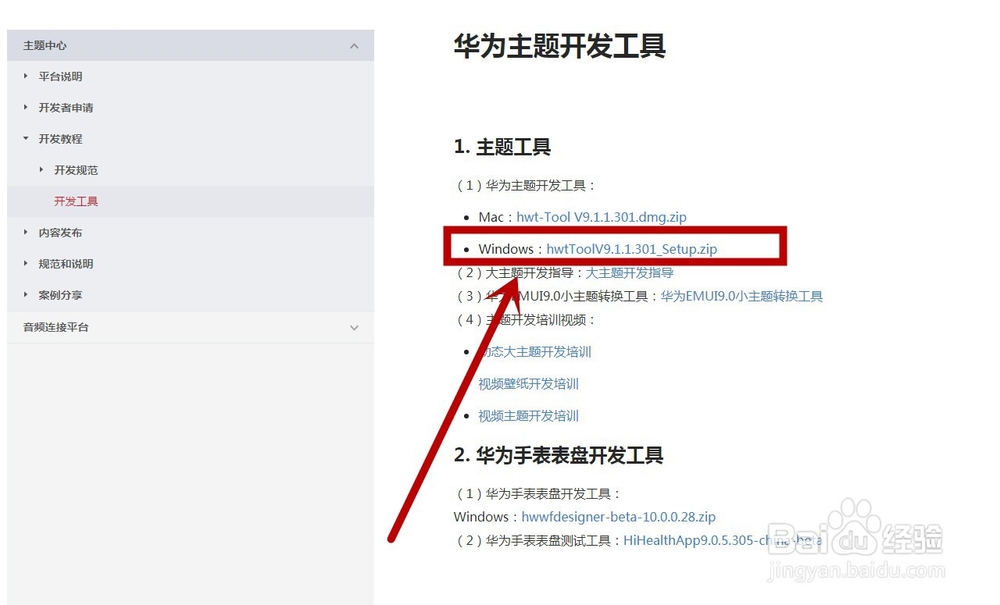This screenshot has height=605, width=1000.
Task: Expand the 平台说明 arrow
Action: point(26,76)
